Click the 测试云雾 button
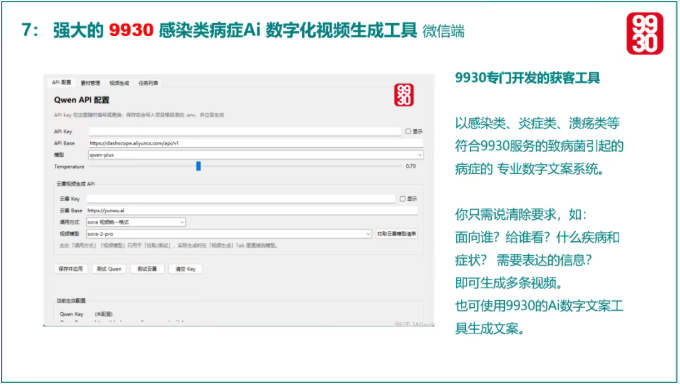This screenshot has height=385, width=680. pyautogui.click(x=147, y=269)
